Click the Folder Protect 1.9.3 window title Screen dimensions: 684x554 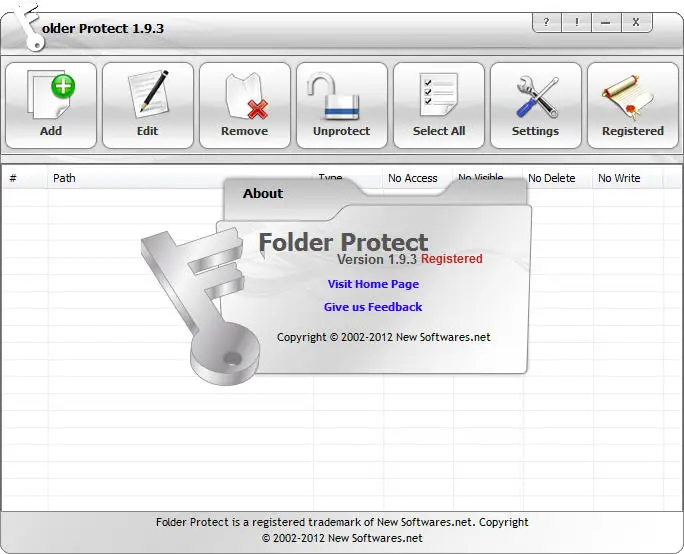[x=103, y=28]
